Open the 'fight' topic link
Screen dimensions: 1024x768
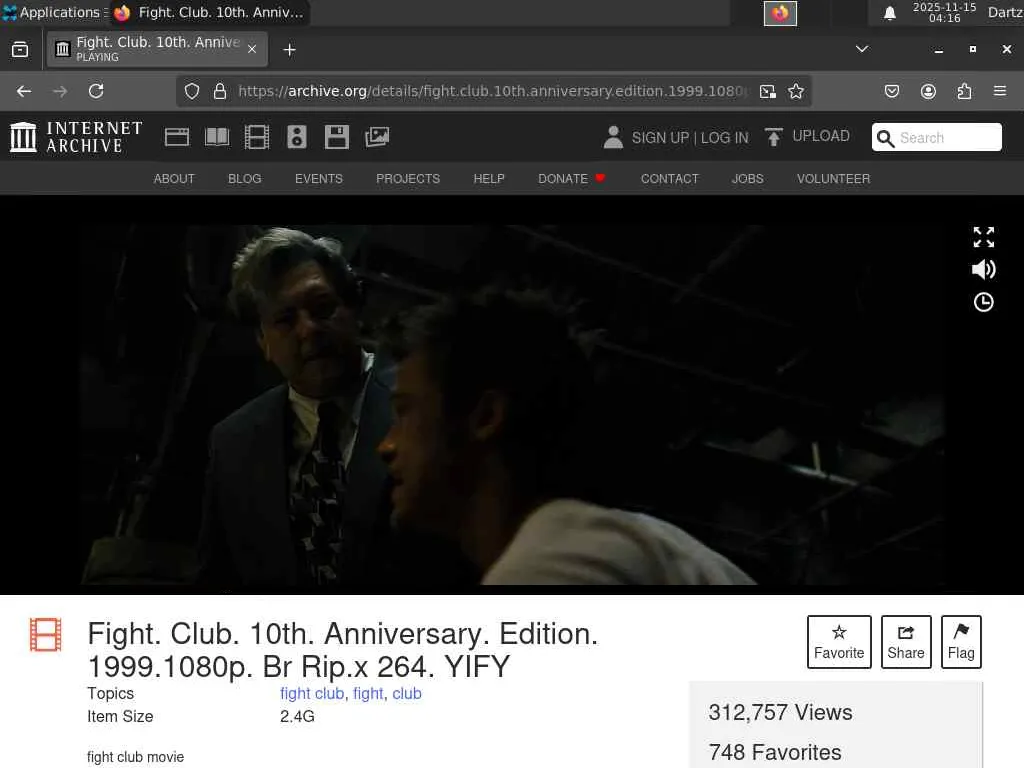(x=368, y=694)
